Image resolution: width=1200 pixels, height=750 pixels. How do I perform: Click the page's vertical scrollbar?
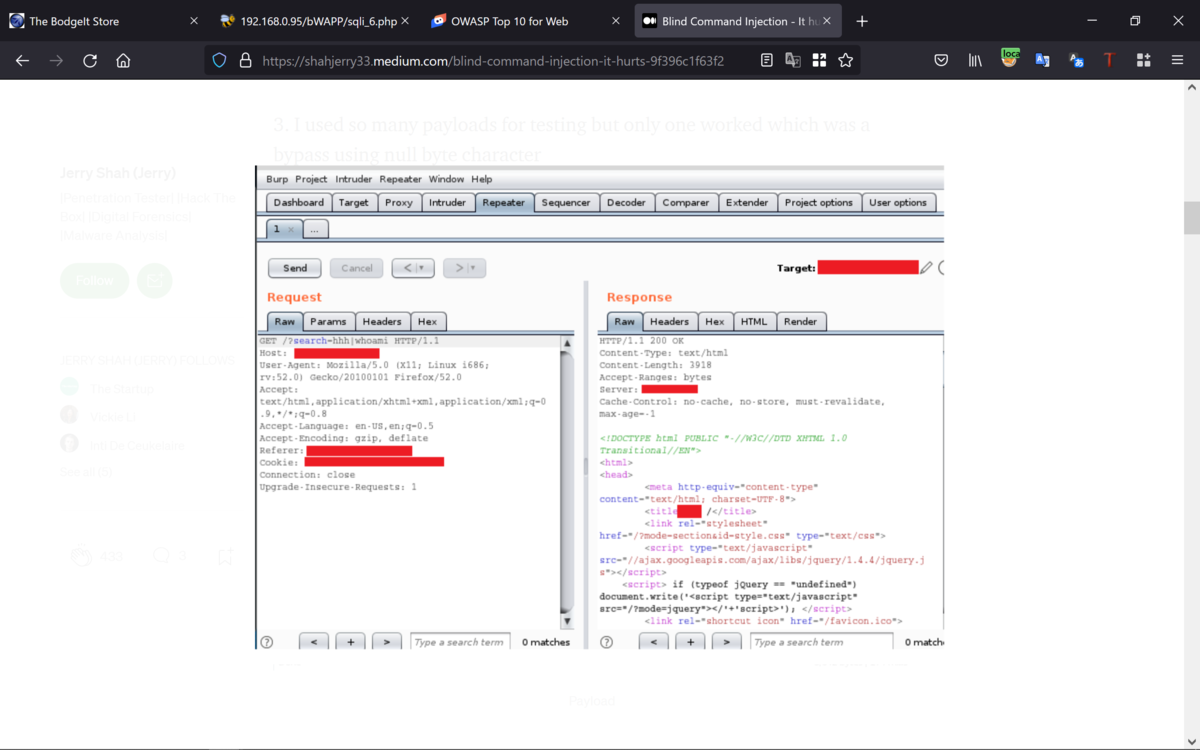tap(1191, 218)
